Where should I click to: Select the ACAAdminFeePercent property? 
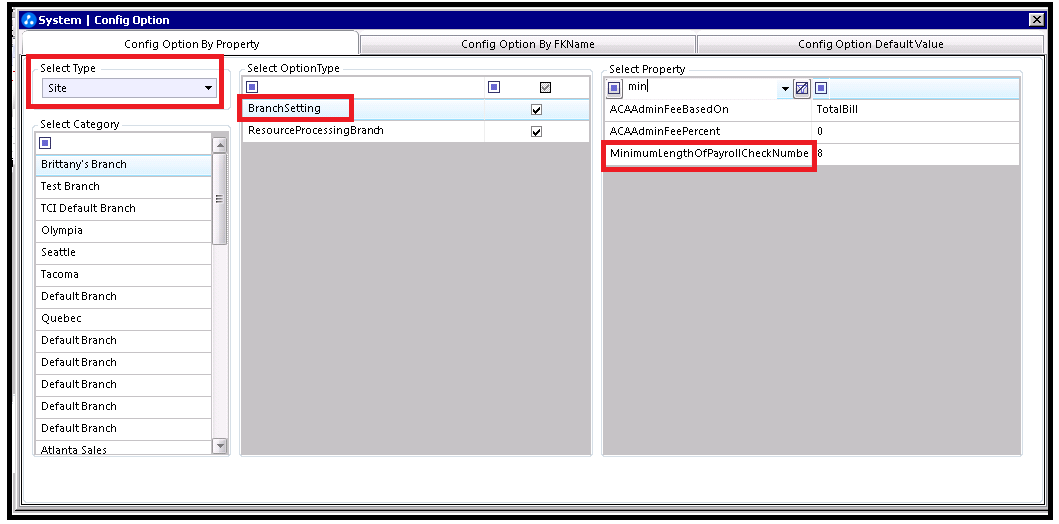708,132
